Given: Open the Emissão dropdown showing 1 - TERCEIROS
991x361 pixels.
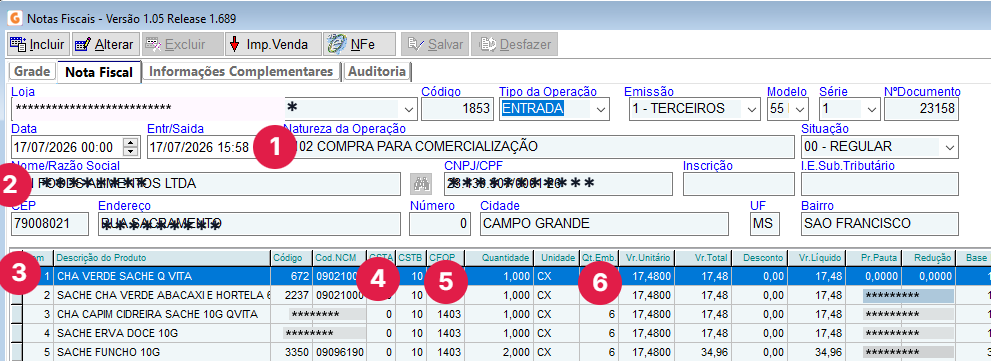Looking at the screenshot, I should pyautogui.click(x=751, y=109).
